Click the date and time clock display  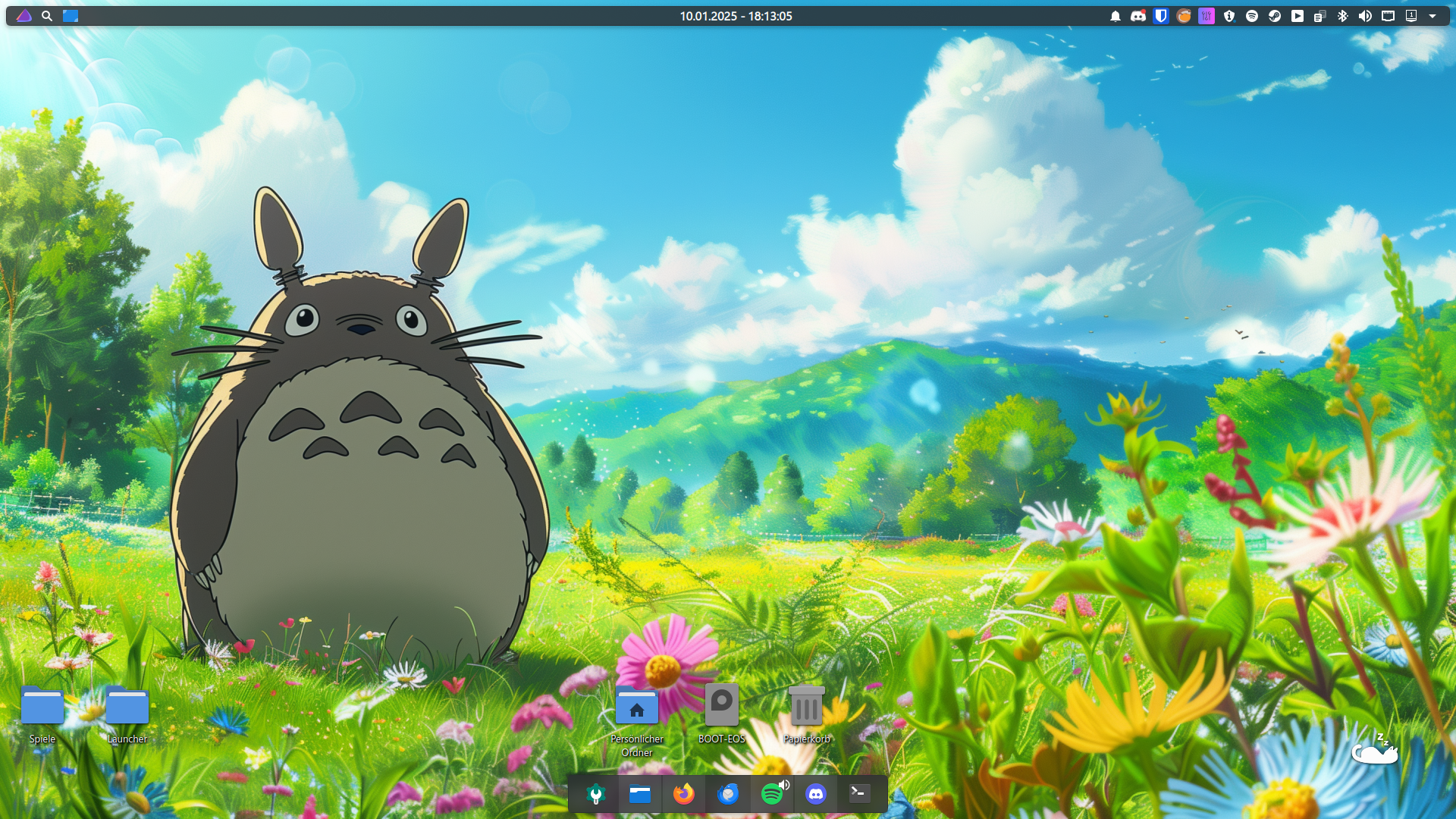736,16
